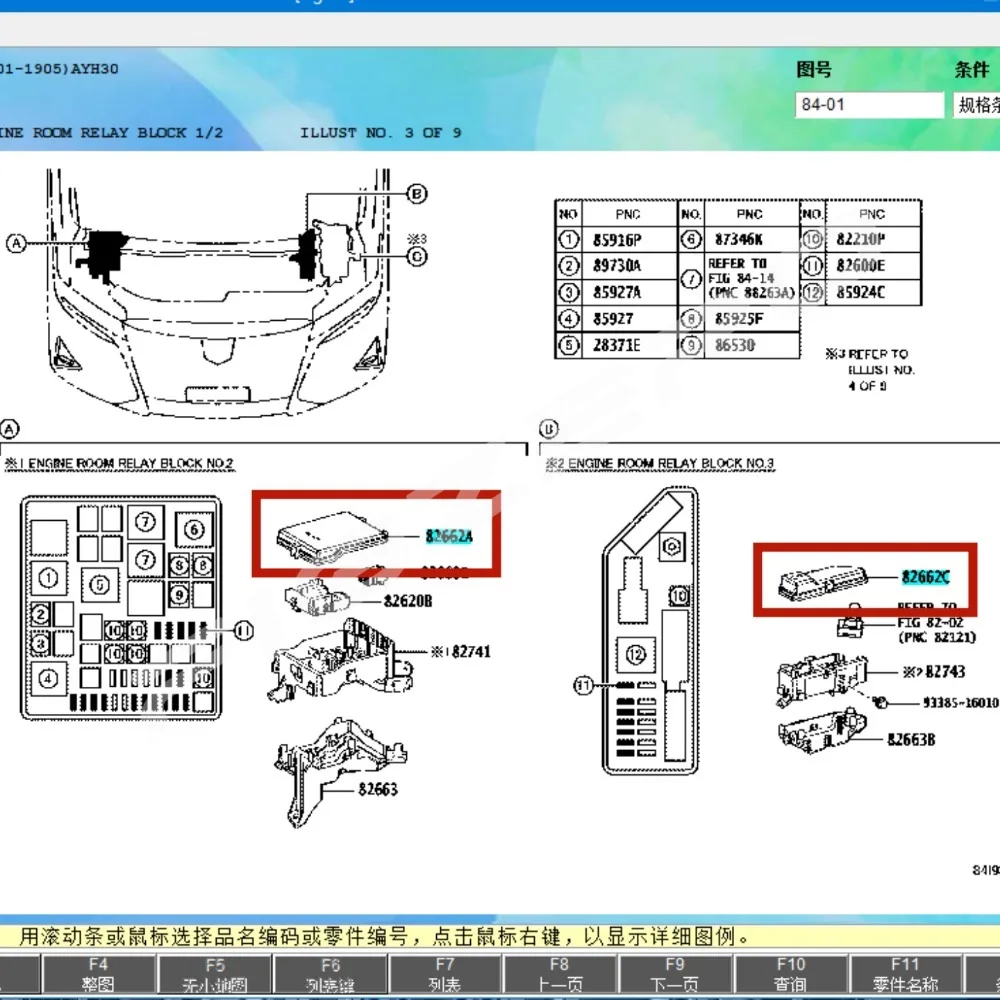
Task: Click the F11 零件名称 part name button
Action: click(906, 974)
